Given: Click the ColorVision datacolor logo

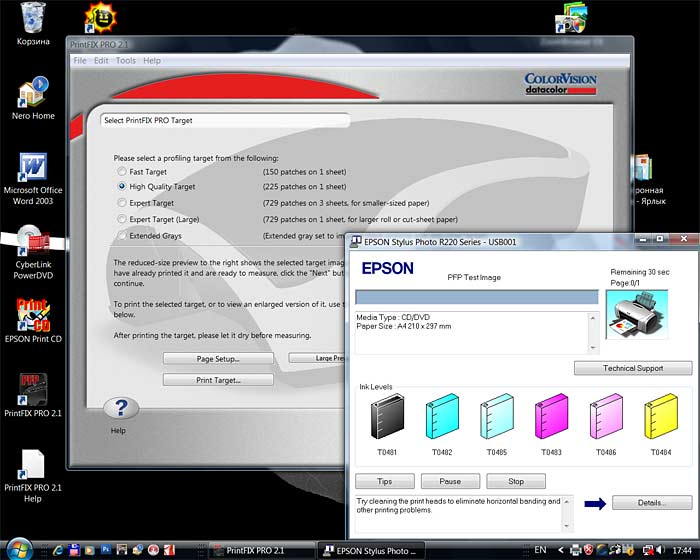Looking at the screenshot, I should [560, 84].
